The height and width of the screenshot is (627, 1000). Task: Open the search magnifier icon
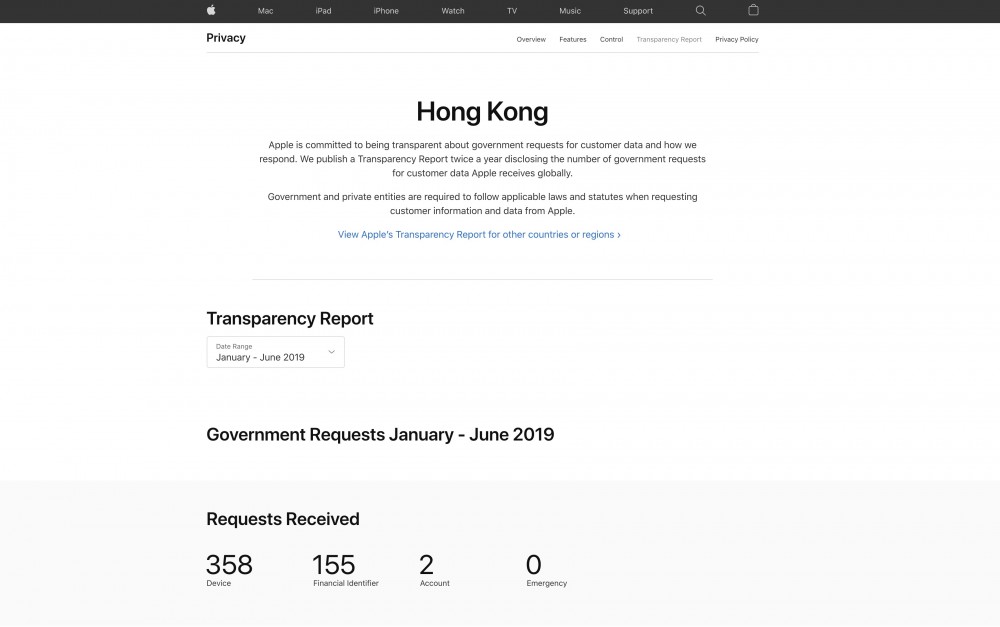pos(700,11)
